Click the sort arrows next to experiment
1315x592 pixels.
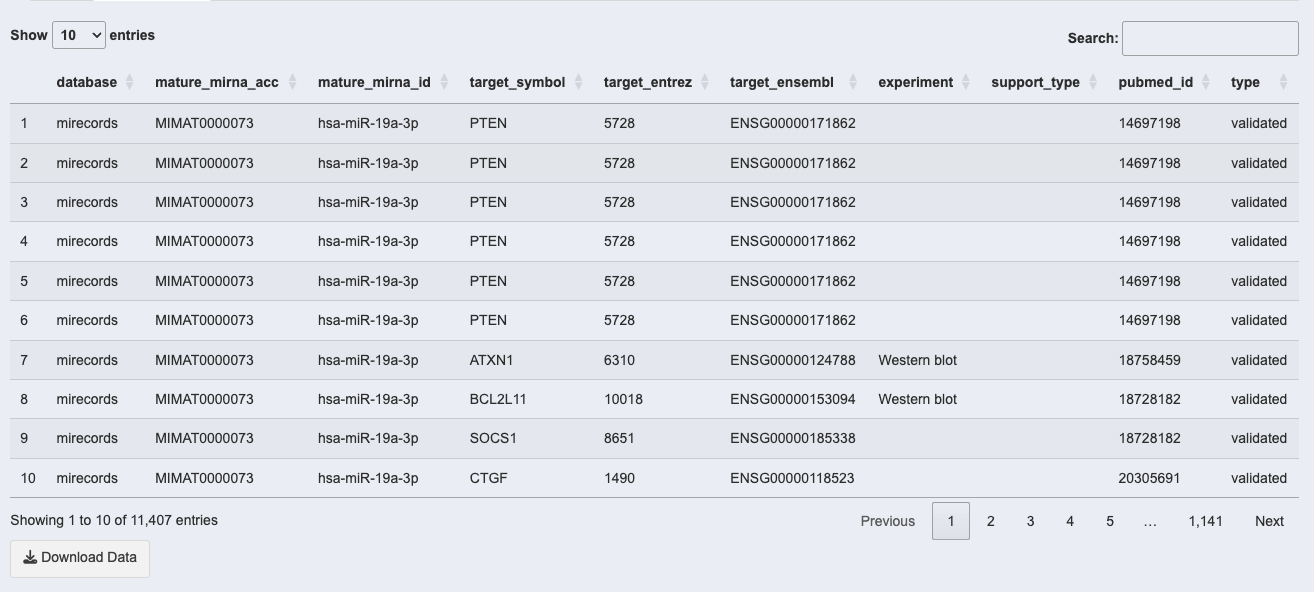point(966,83)
